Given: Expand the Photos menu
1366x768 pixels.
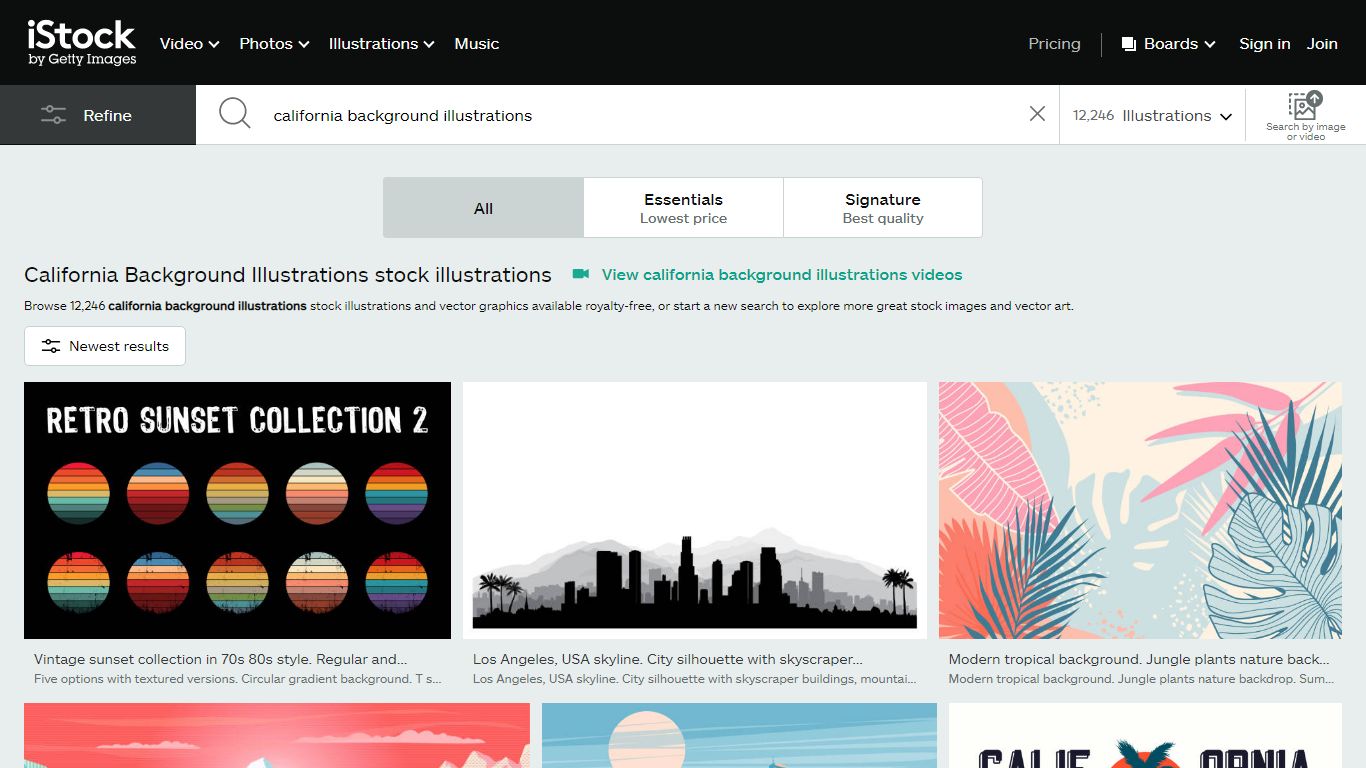Looking at the screenshot, I should coord(274,44).
